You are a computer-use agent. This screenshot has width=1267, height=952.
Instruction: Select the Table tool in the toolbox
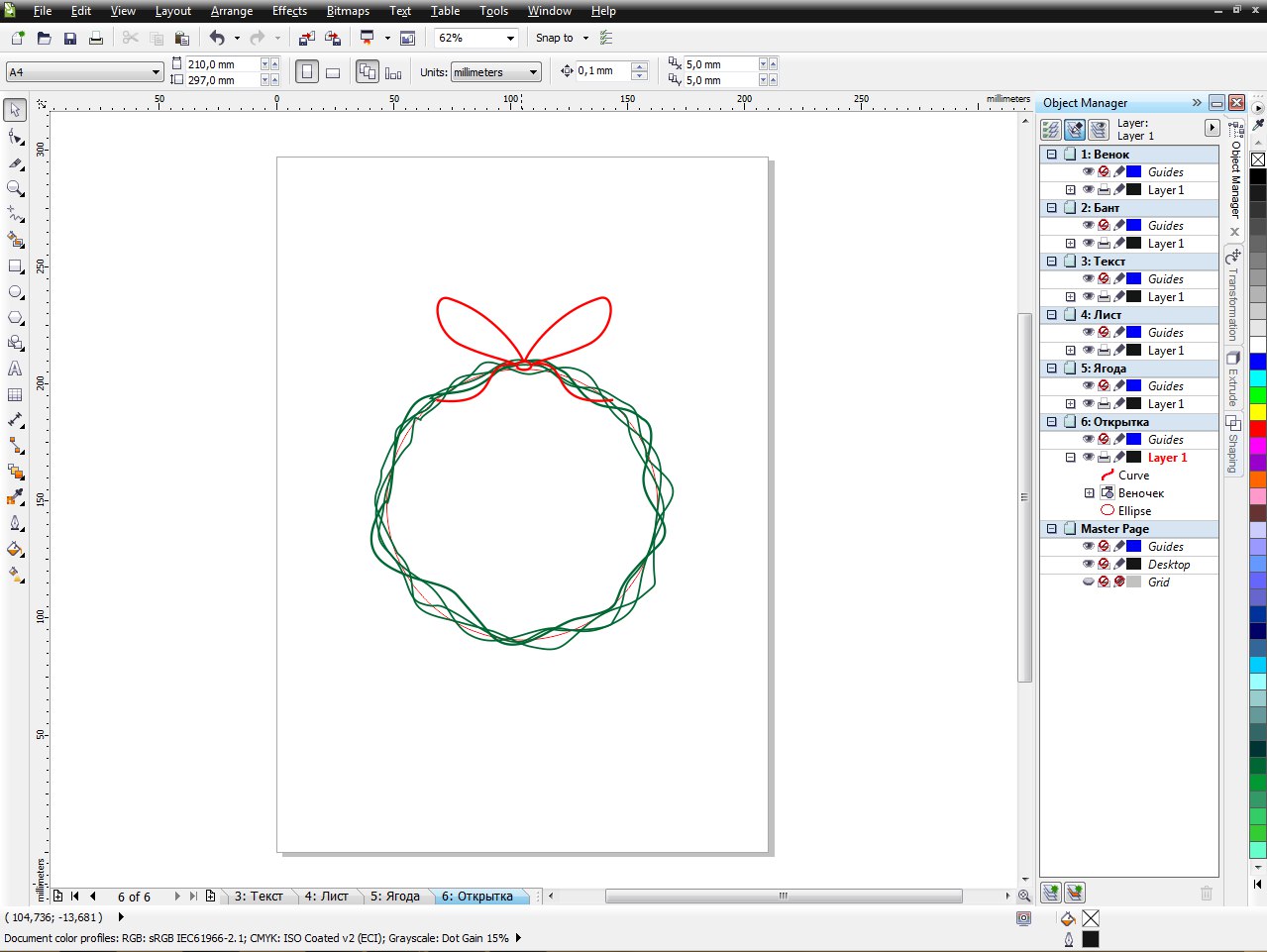[x=15, y=394]
